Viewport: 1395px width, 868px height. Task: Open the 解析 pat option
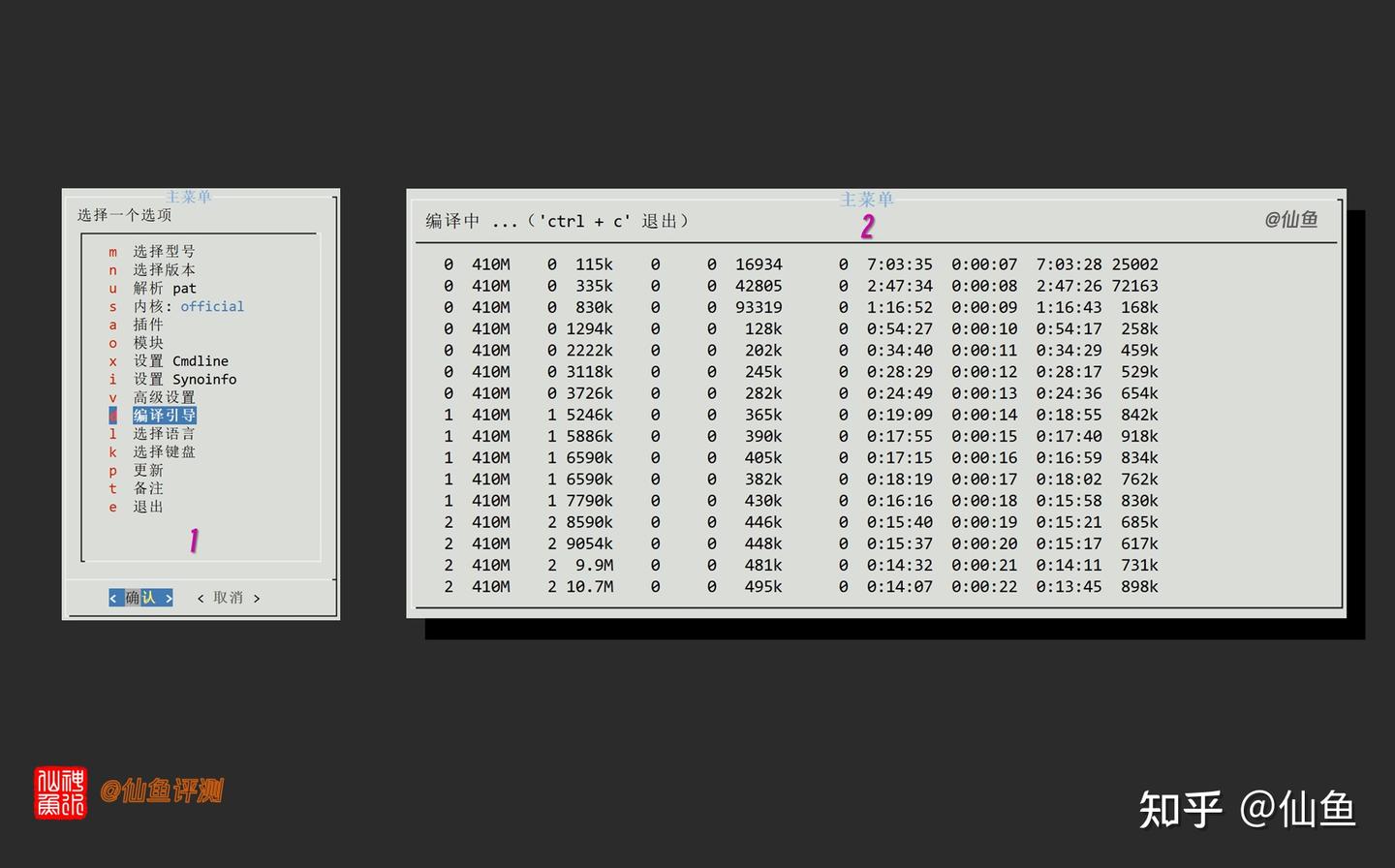click(x=152, y=288)
